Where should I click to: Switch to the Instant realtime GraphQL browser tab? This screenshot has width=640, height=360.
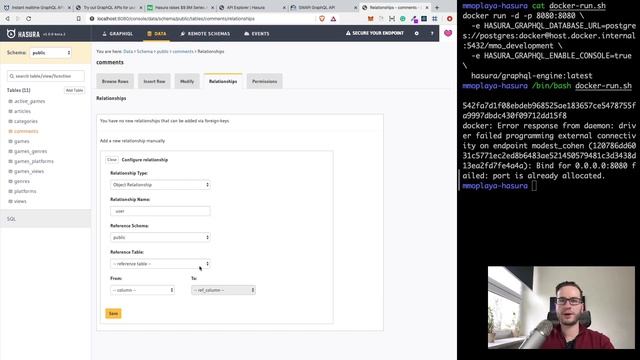(x=37, y=7)
